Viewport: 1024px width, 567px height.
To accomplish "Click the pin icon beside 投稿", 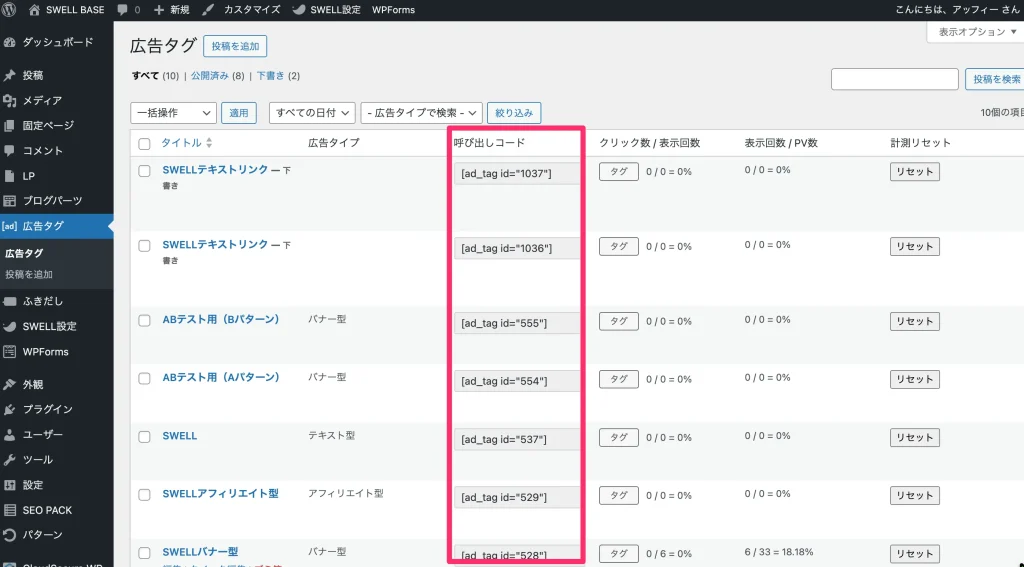I will (x=9, y=76).
